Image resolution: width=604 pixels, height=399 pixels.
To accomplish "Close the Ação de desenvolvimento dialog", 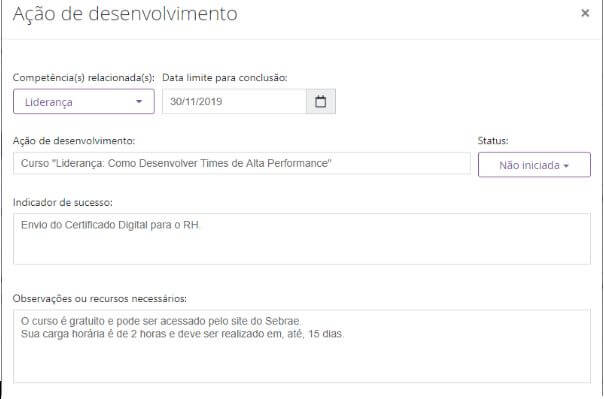I will [585, 13].
